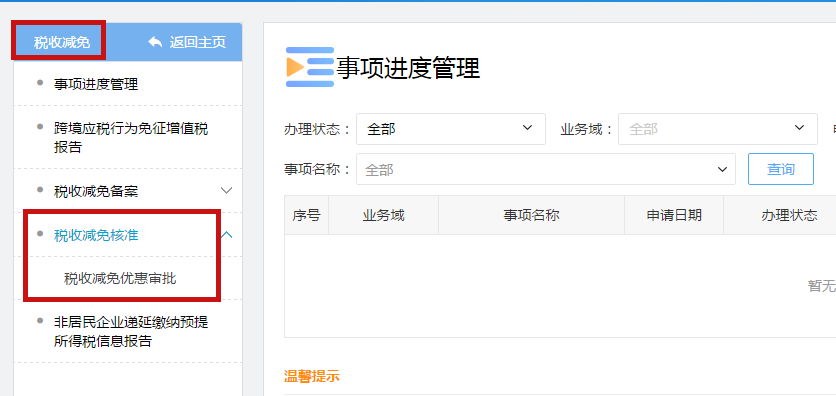Open 税收减免优惠审批 submenu item
This screenshot has width=836, height=396.
(x=120, y=278)
